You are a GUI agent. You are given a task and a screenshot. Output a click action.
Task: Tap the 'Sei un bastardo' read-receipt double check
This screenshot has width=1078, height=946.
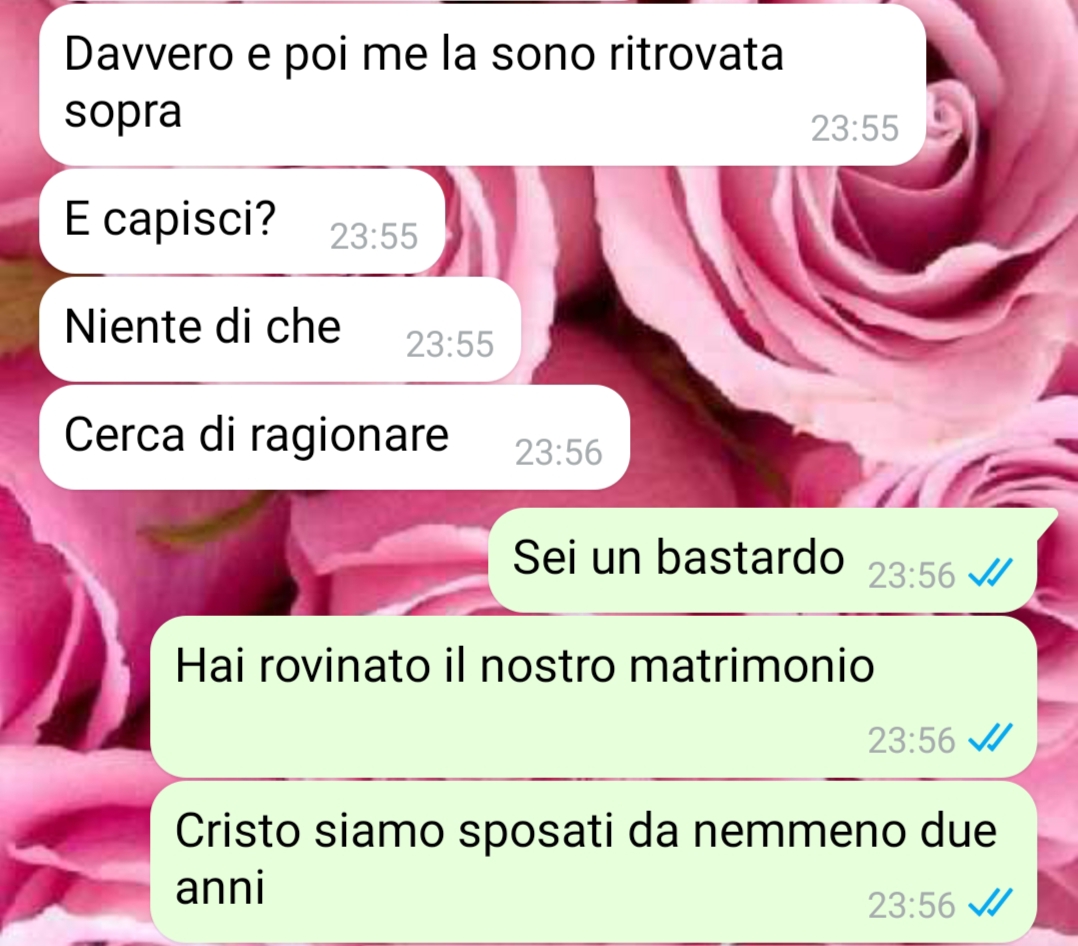point(990,573)
